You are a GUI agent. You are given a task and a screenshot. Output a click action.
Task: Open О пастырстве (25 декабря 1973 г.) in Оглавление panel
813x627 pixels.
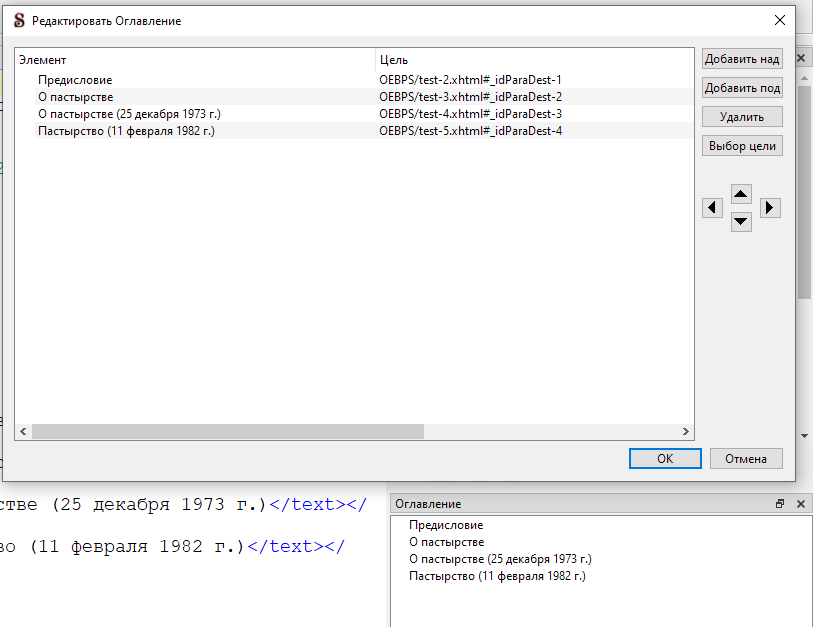(x=500, y=560)
